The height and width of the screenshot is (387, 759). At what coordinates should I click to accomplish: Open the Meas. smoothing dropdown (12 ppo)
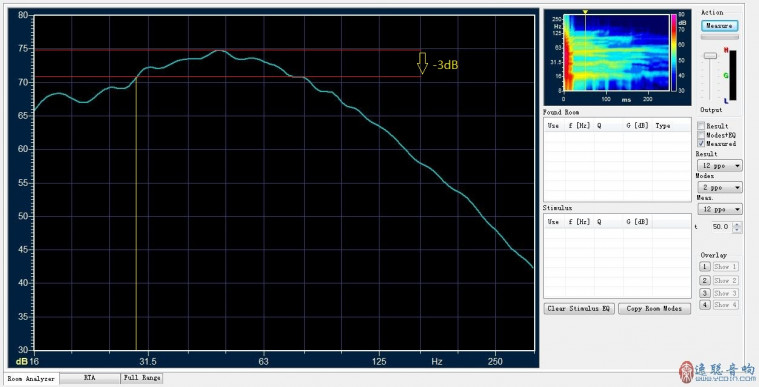[720, 209]
